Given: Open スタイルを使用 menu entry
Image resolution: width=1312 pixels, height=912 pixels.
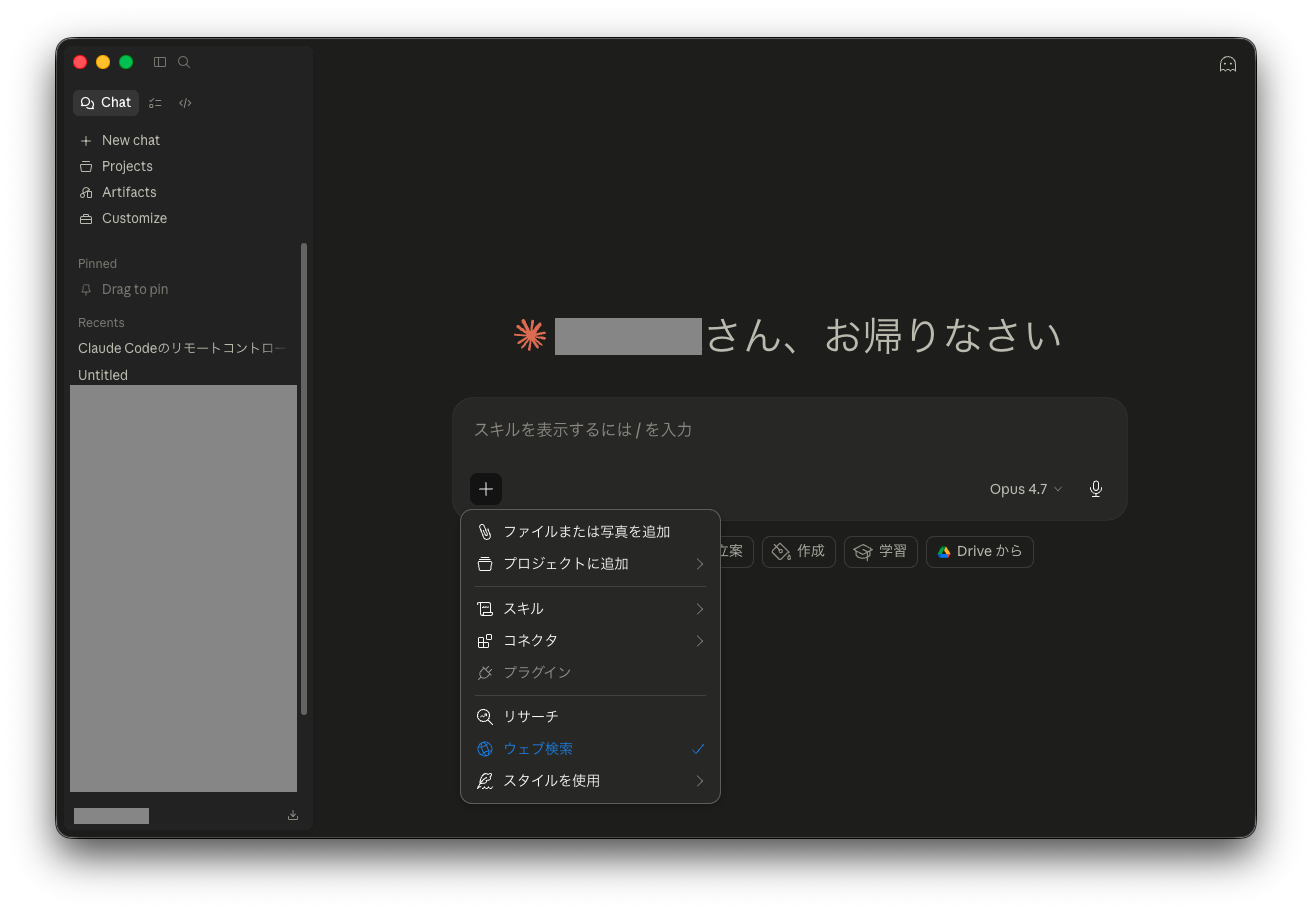Looking at the screenshot, I should point(590,781).
